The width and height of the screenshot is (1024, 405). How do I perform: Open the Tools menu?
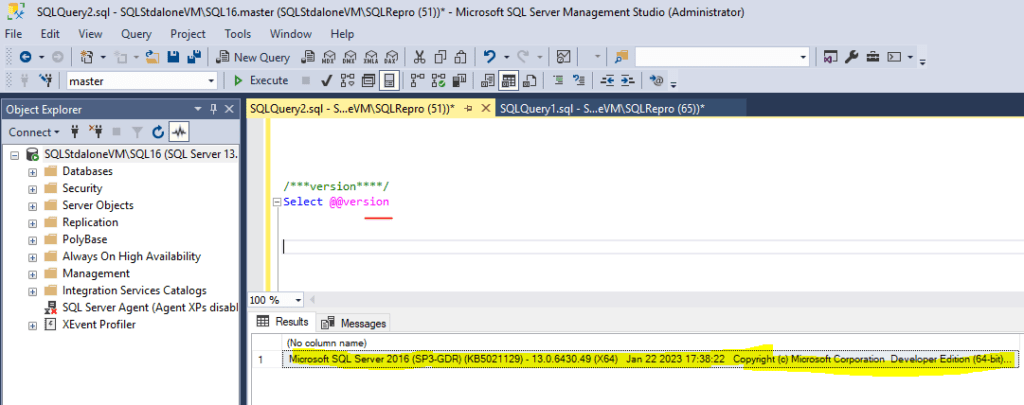[238, 34]
